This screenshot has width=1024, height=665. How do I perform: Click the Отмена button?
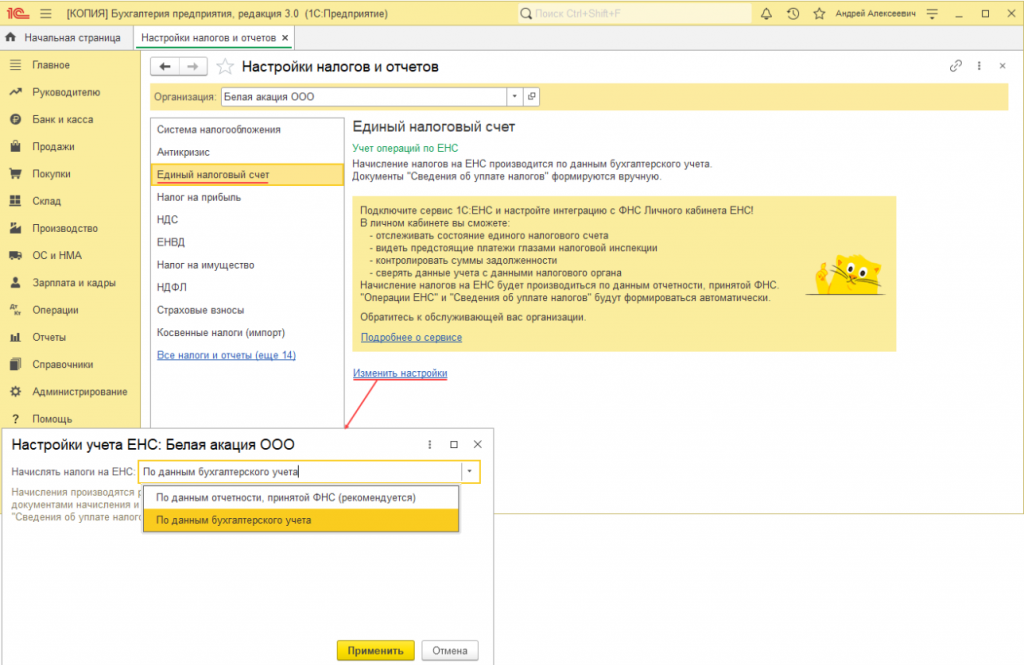click(450, 651)
